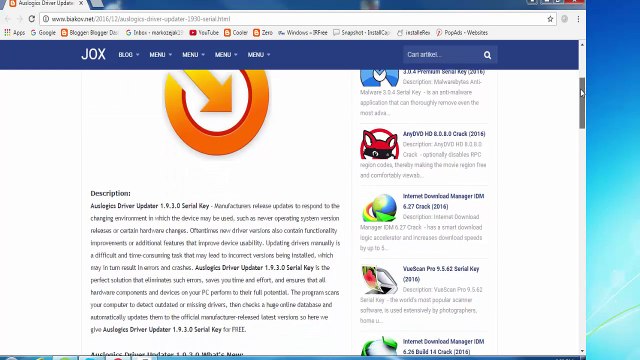Open VueScan Pro 9.5.62 Serial Key link
The height and width of the screenshot is (360, 640).
tap(441, 274)
